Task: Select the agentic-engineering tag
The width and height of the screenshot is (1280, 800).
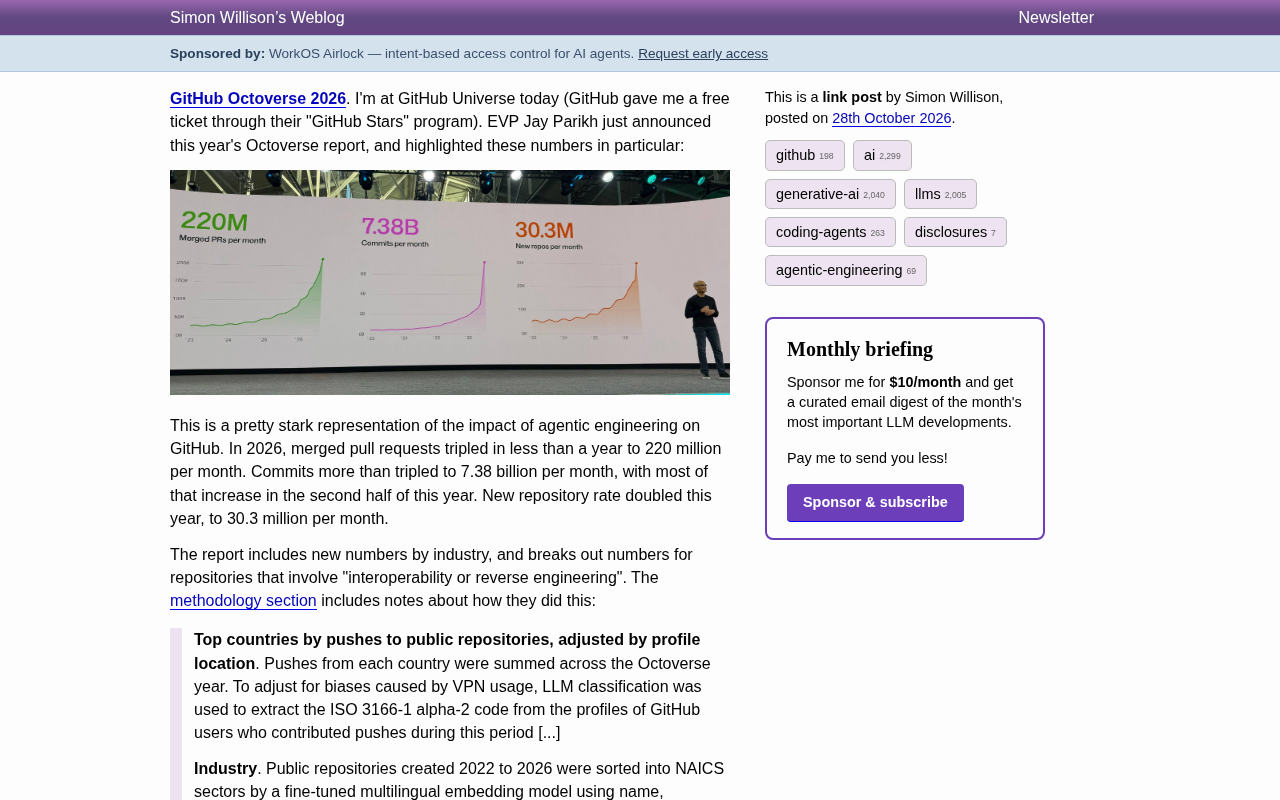Action: click(x=846, y=270)
